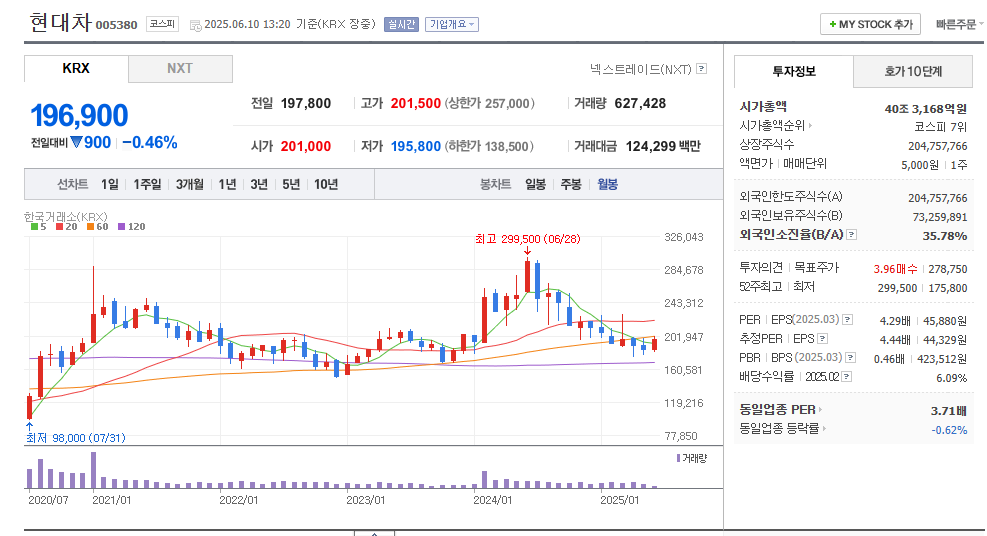Select the 10년 line chart period
This screenshot has height=536, width=987.
(326, 184)
